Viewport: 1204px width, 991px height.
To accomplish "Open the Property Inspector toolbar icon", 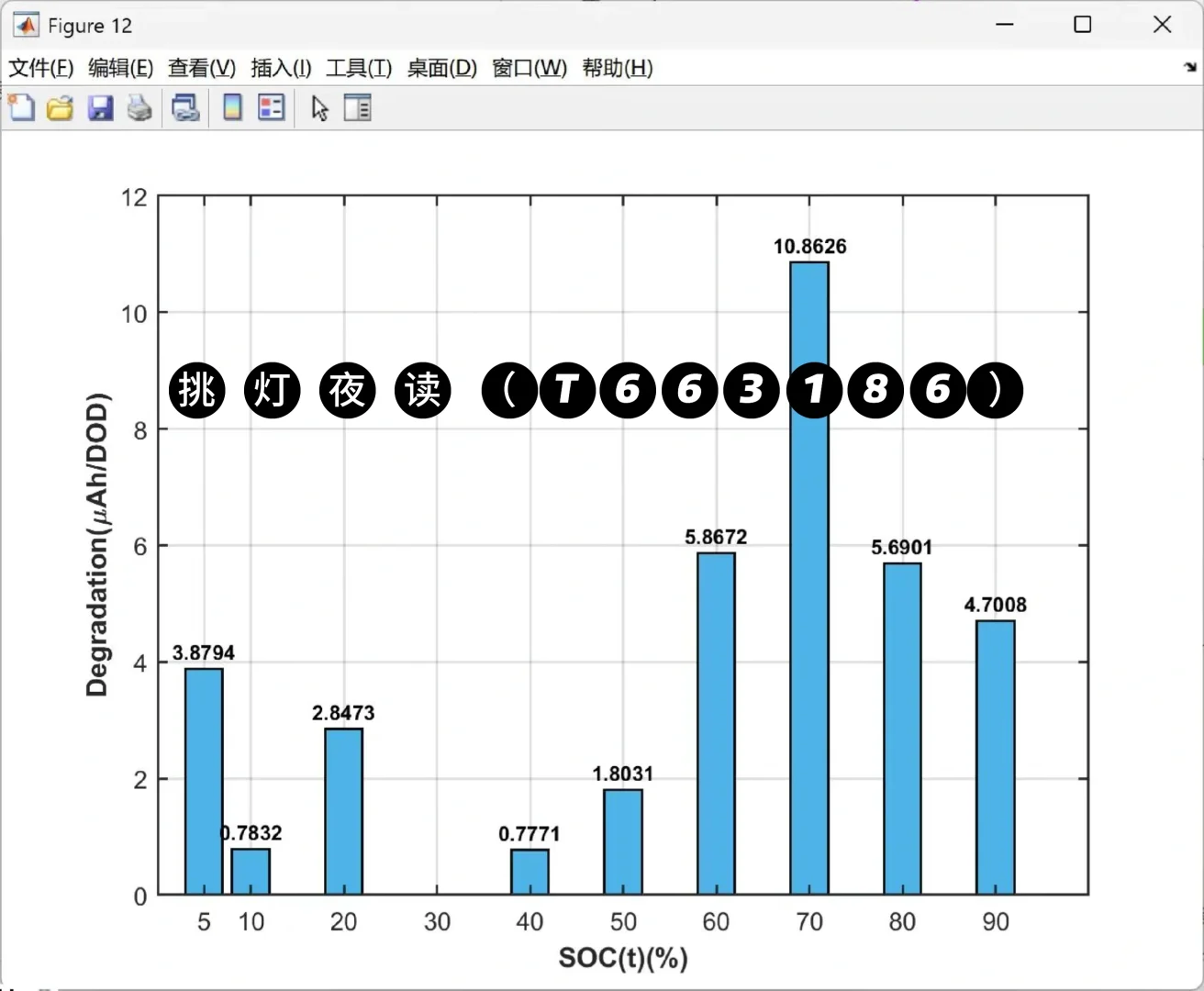I will pos(357,108).
